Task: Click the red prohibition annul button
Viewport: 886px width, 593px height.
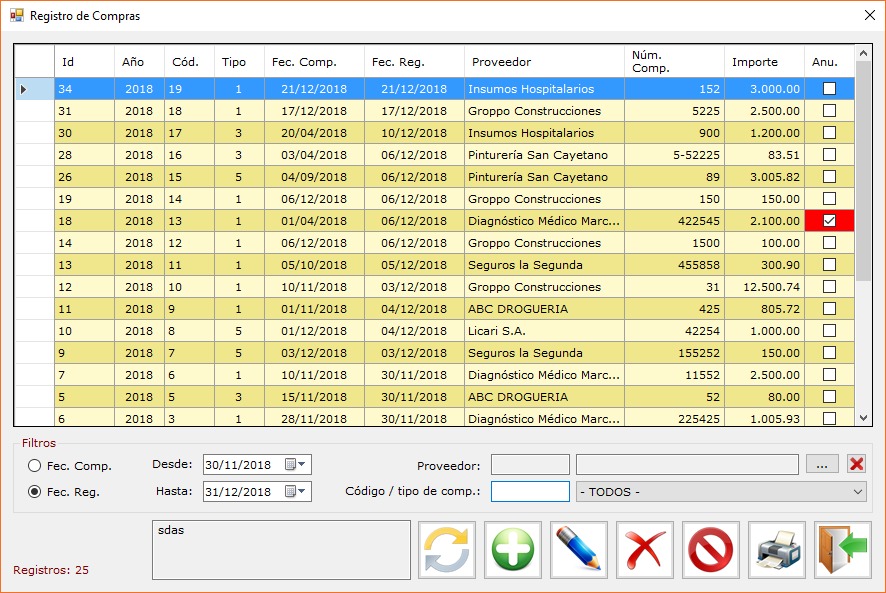Action: point(711,550)
